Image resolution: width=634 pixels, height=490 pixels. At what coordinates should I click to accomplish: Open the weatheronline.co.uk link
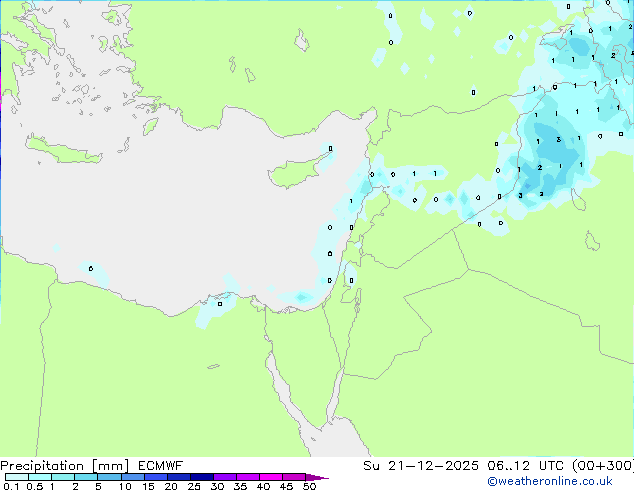(550, 481)
